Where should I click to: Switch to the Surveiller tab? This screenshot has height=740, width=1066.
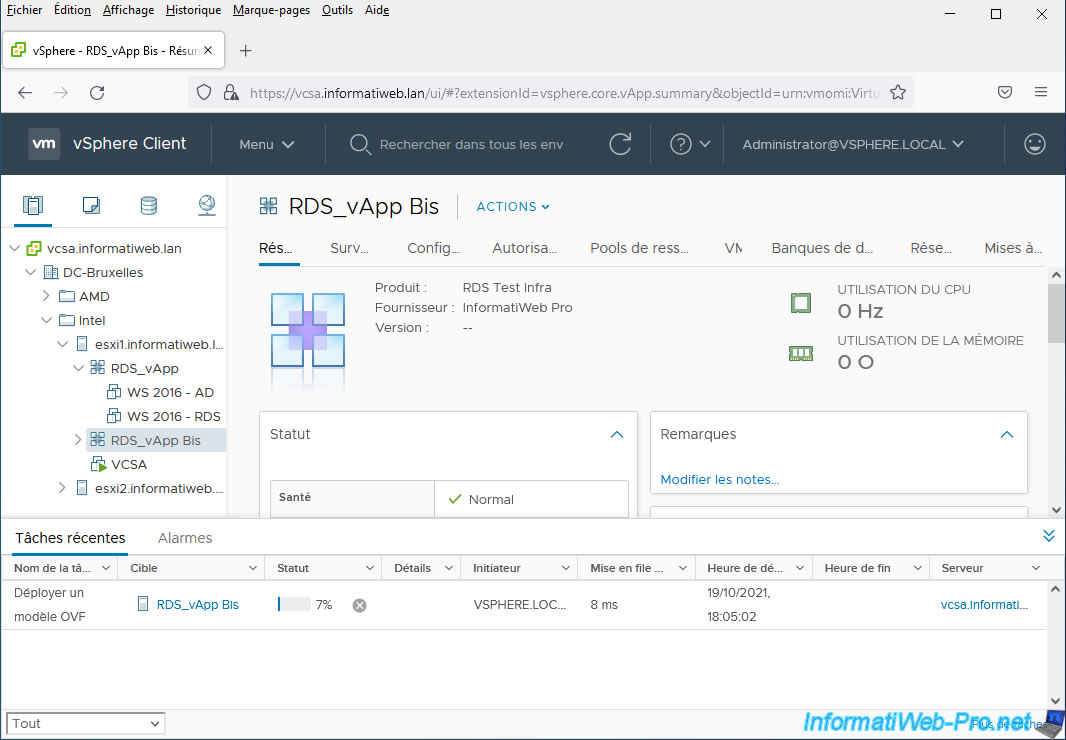pyautogui.click(x=349, y=248)
